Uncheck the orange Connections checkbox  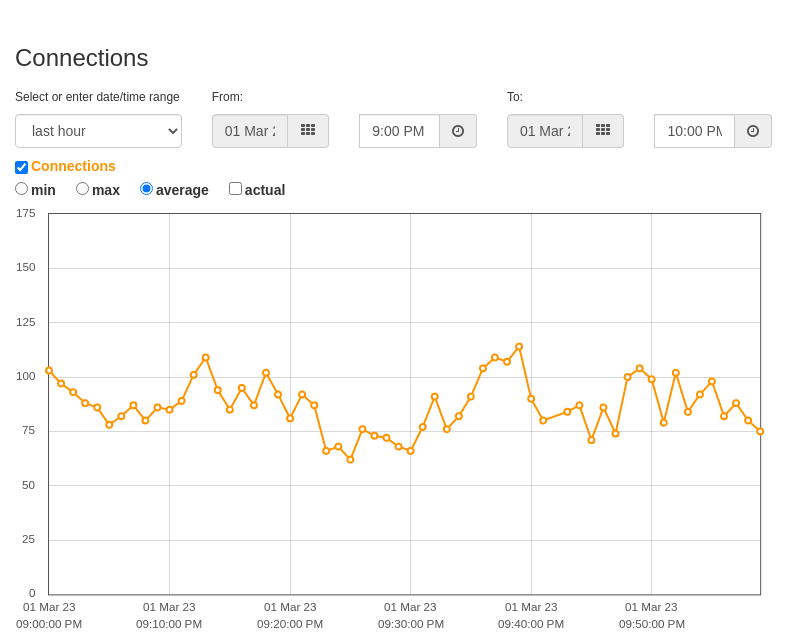22,167
